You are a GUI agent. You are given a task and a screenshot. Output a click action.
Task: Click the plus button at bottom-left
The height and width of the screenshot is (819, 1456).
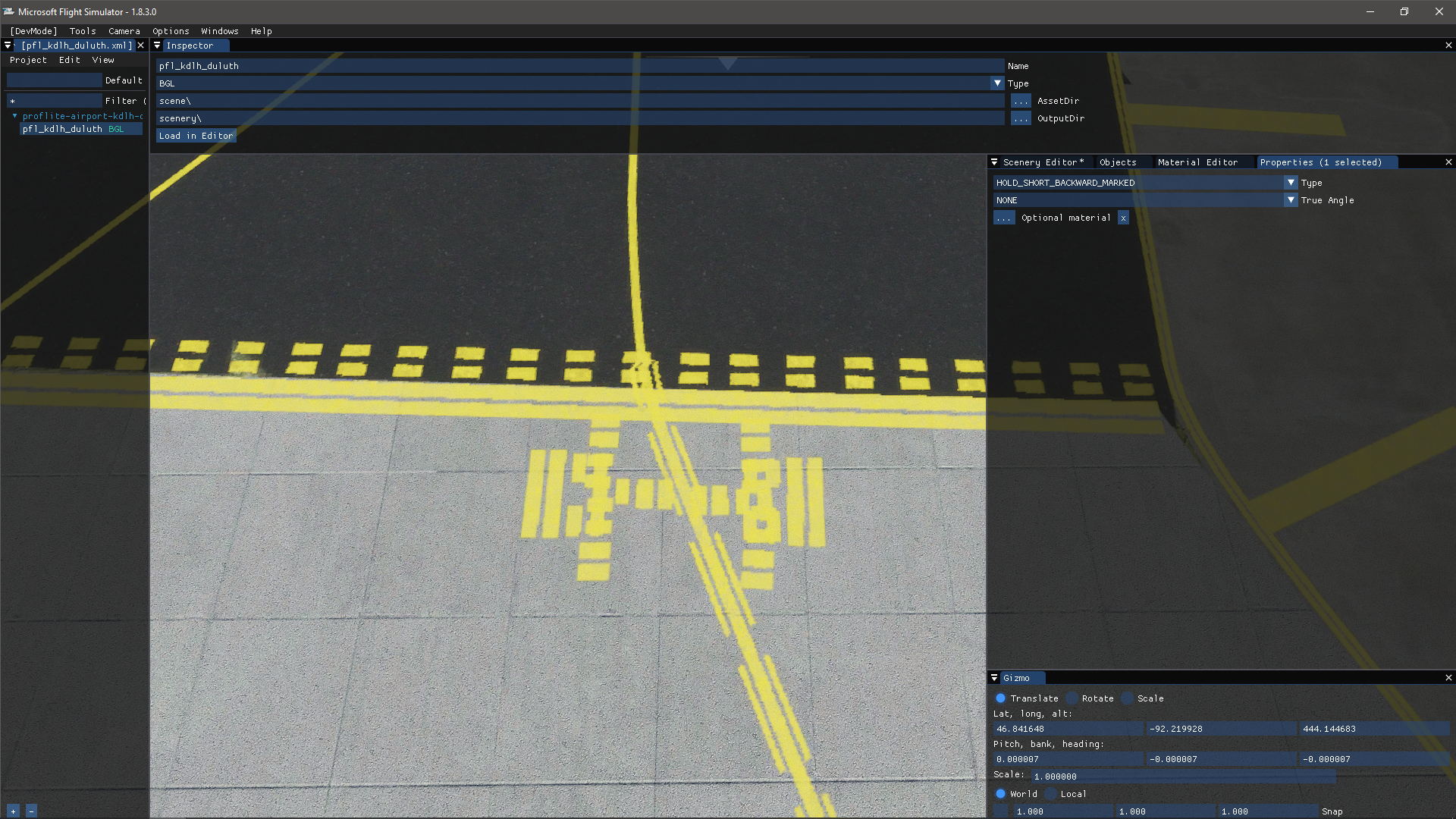pos(13,811)
